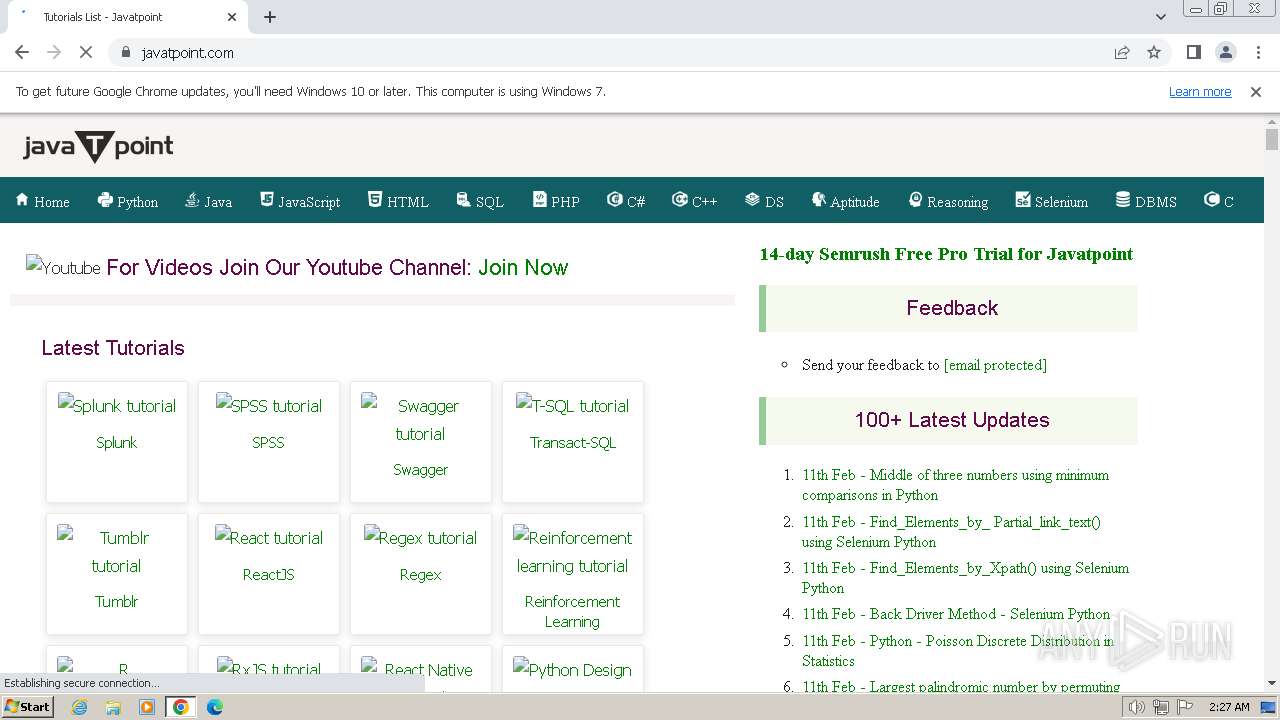
Task: Open the PHP menu item
Action: click(x=556, y=201)
